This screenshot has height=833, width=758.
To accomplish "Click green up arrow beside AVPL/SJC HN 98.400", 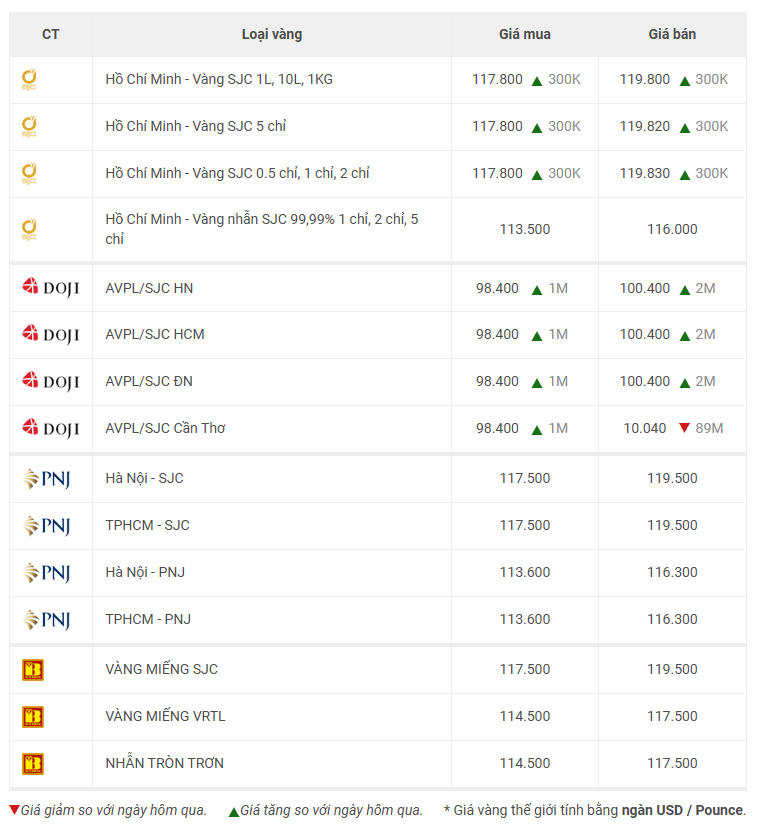I will click(536, 290).
